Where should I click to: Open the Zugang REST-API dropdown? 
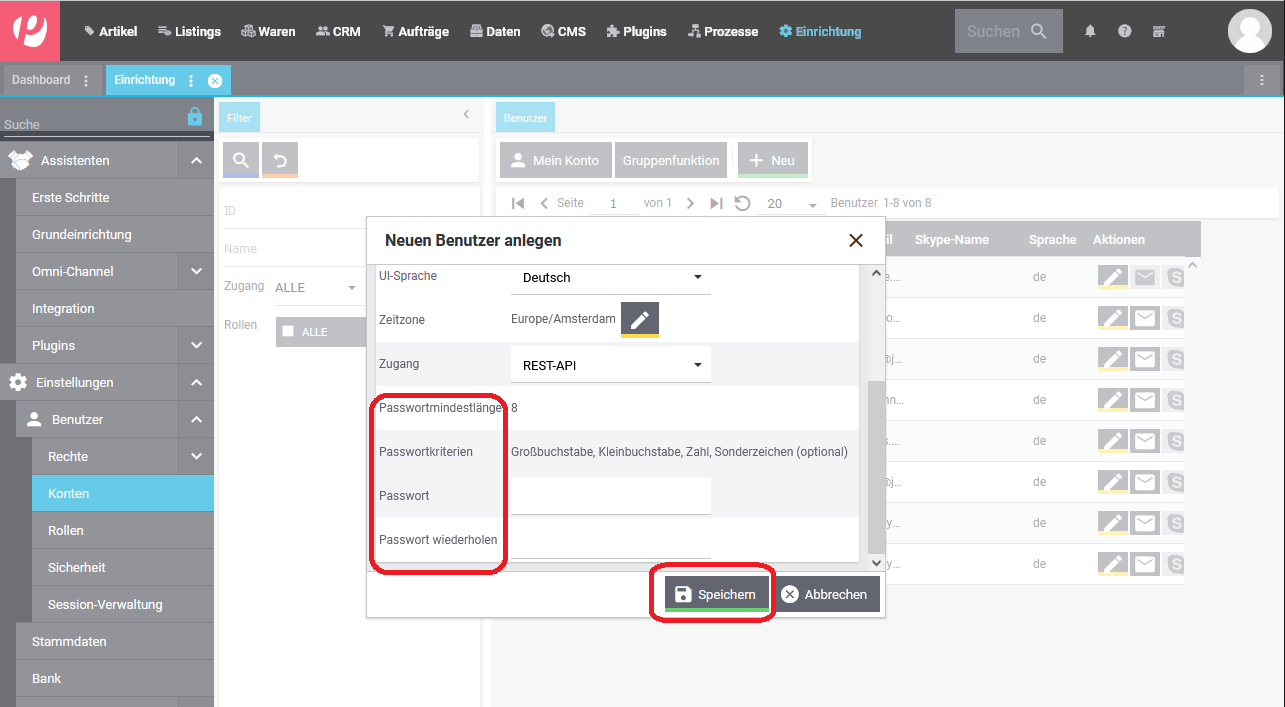(610, 365)
